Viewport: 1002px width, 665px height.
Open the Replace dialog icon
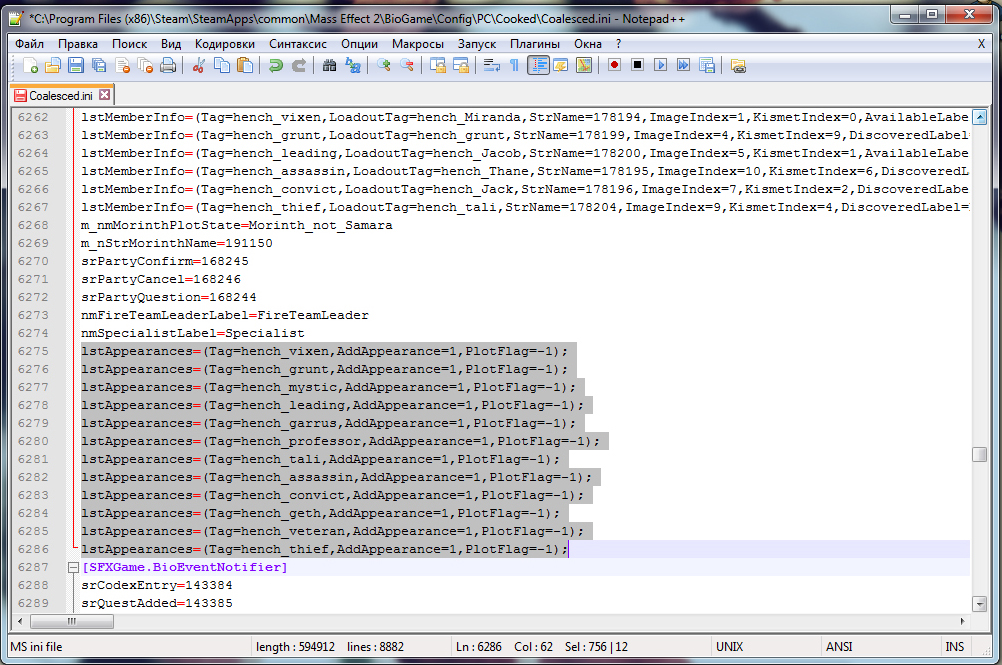(352, 65)
